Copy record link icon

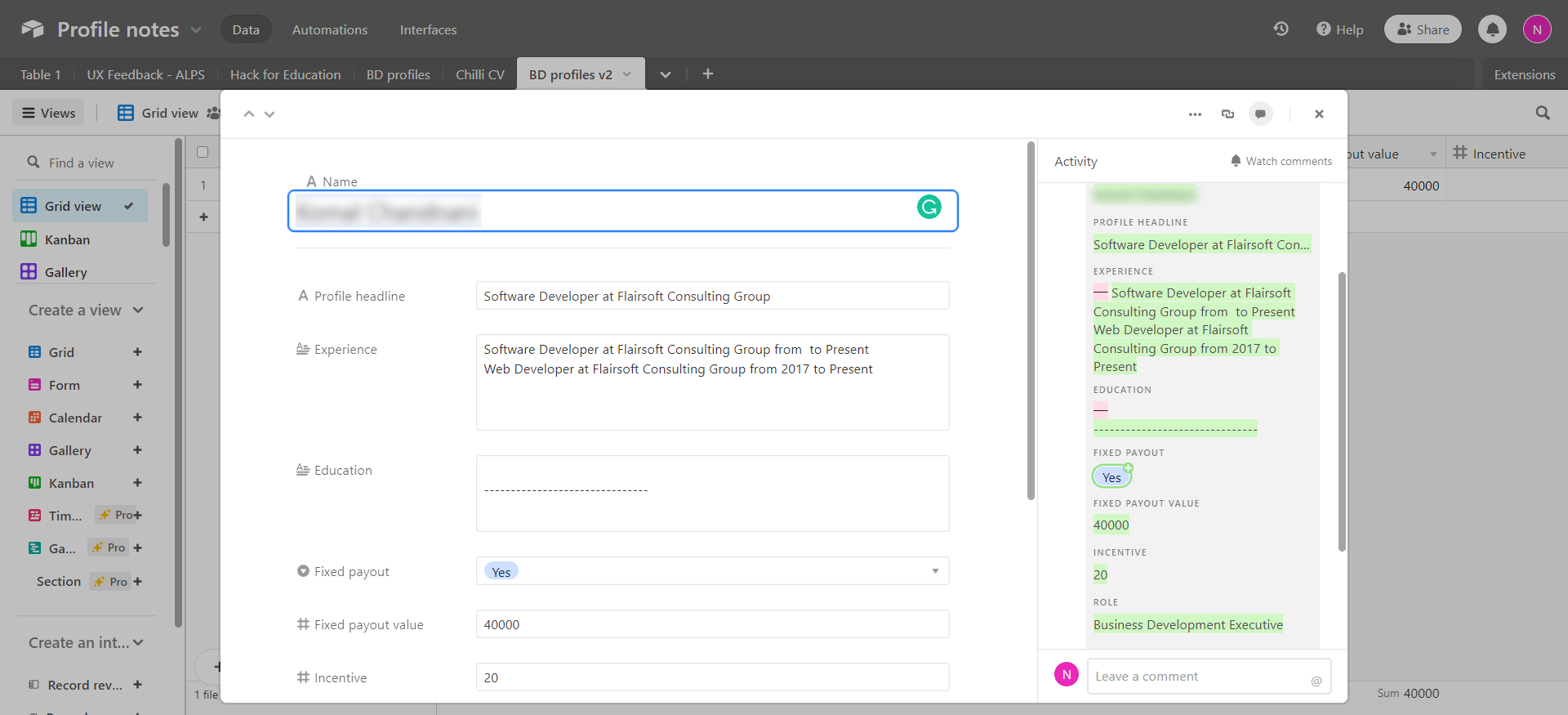[x=1227, y=114]
